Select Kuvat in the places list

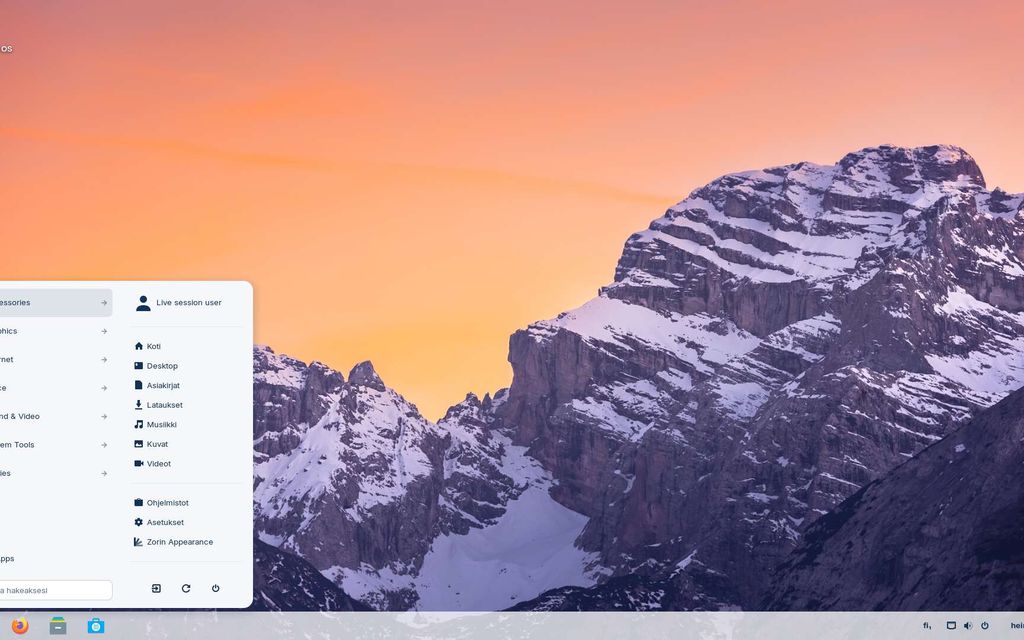tap(157, 444)
